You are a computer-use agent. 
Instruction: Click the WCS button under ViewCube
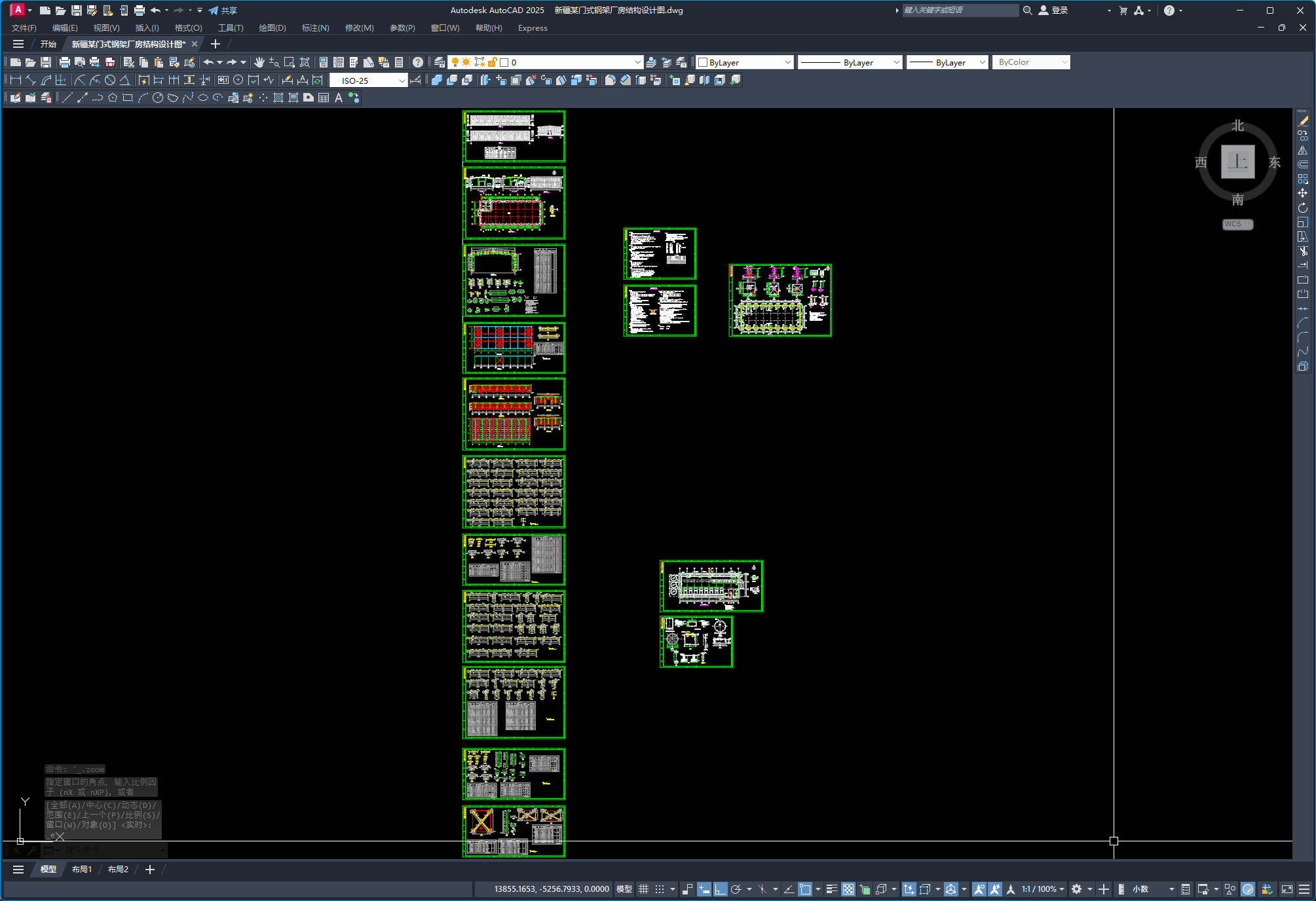point(1237,224)
